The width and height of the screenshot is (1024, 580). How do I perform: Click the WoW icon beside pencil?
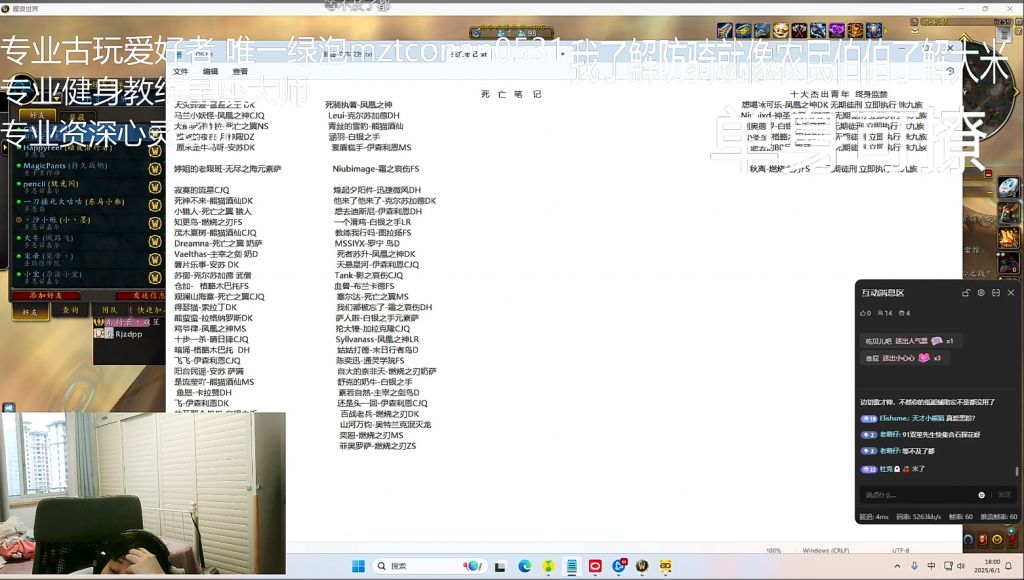[155, 187]
